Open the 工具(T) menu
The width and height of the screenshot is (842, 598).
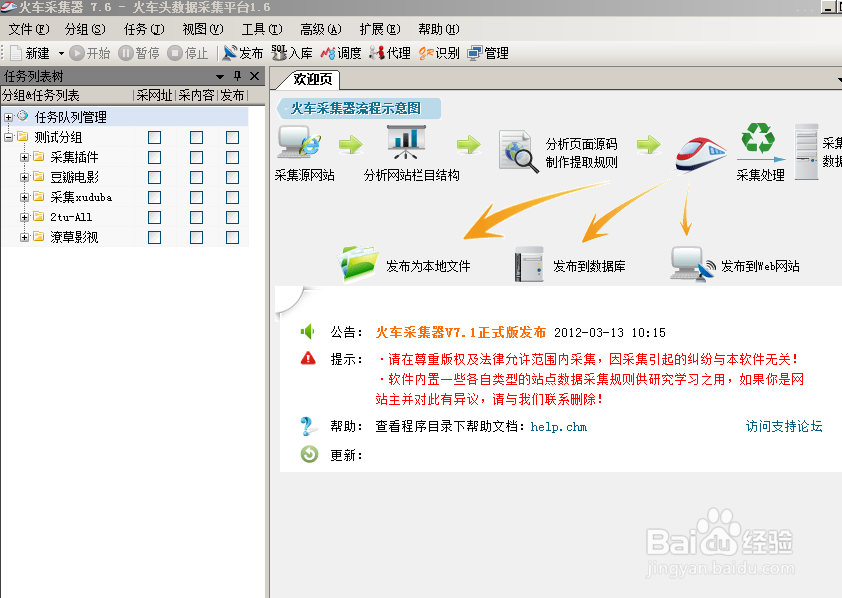(x=262, y=29)
